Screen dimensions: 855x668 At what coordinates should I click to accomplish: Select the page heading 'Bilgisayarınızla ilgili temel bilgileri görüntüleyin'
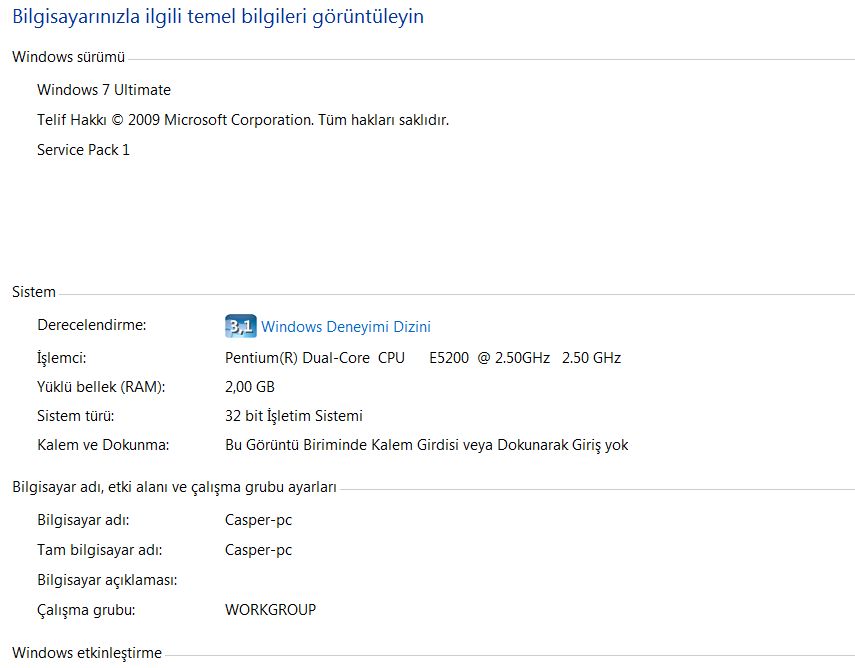click(x=218, y=16)
